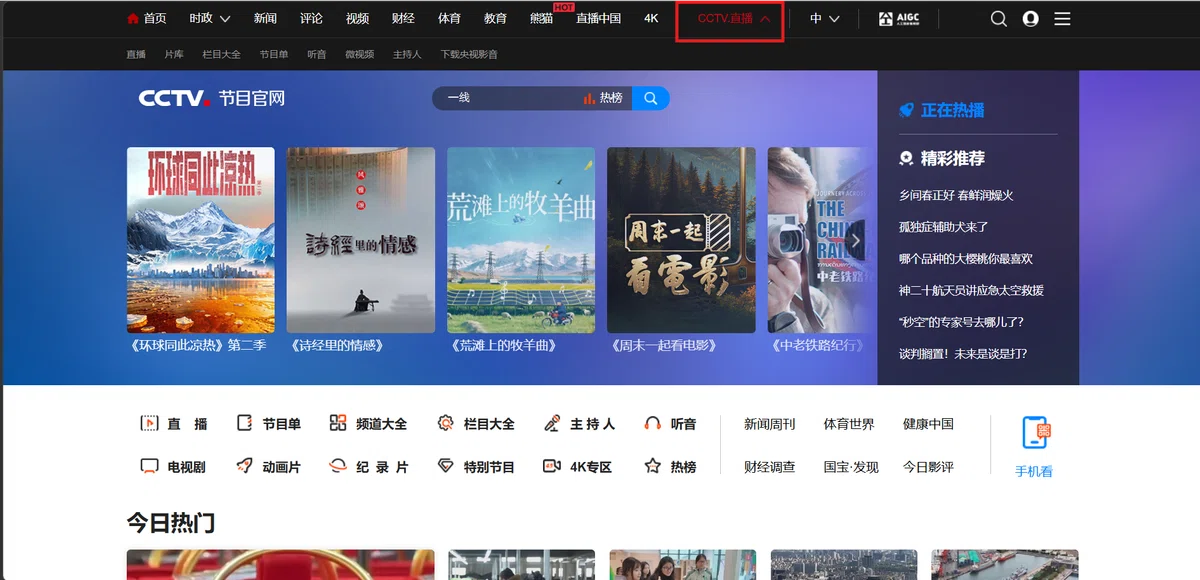Open the 荒滩上的牧羊曲 poster
Viewport: 1200px width, 580px height.
point(521,240)
